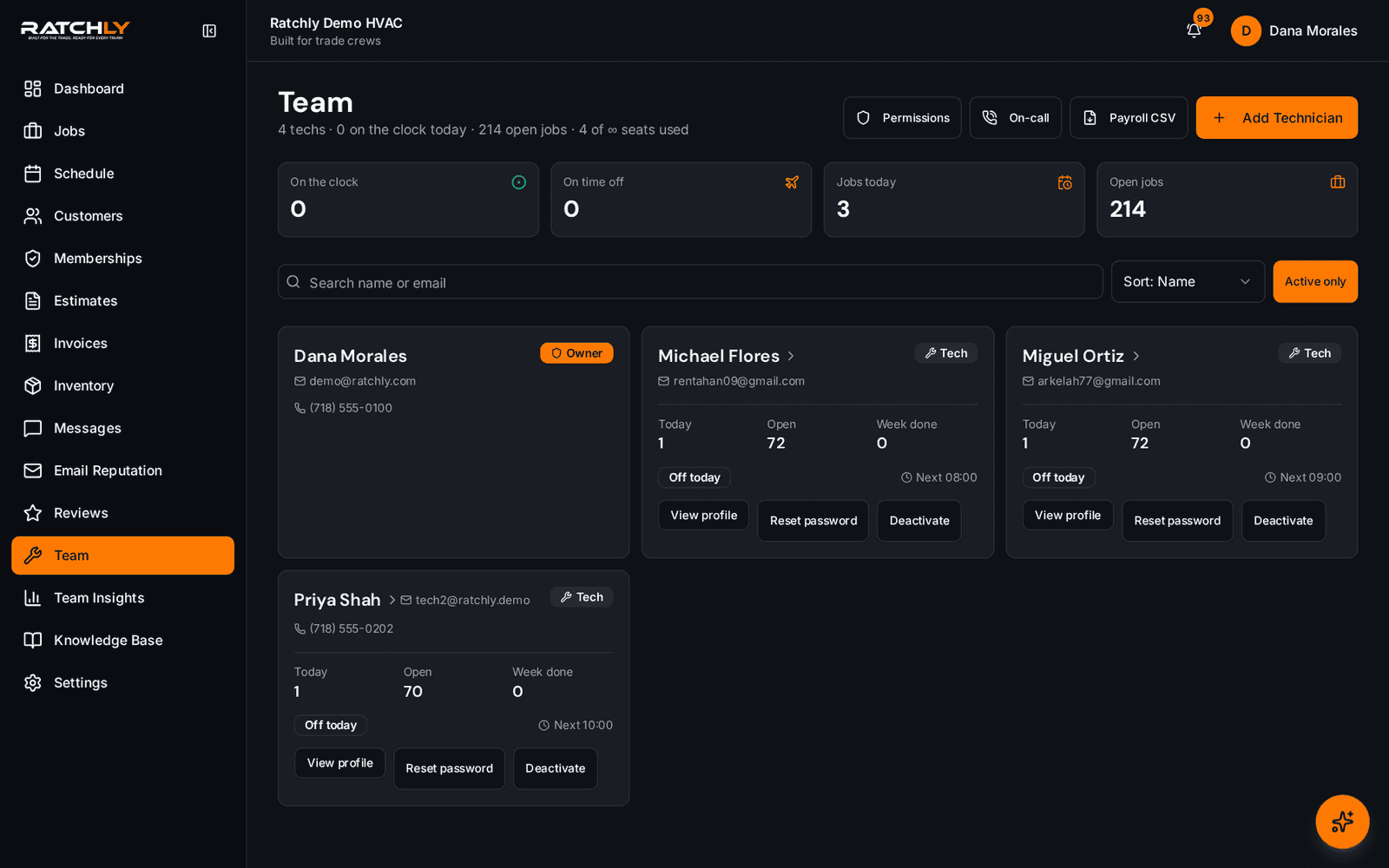1389x868 pixels.
Task: Click the Jobs briefcase icon in sidebar
Action: click(x=33, y=131)
